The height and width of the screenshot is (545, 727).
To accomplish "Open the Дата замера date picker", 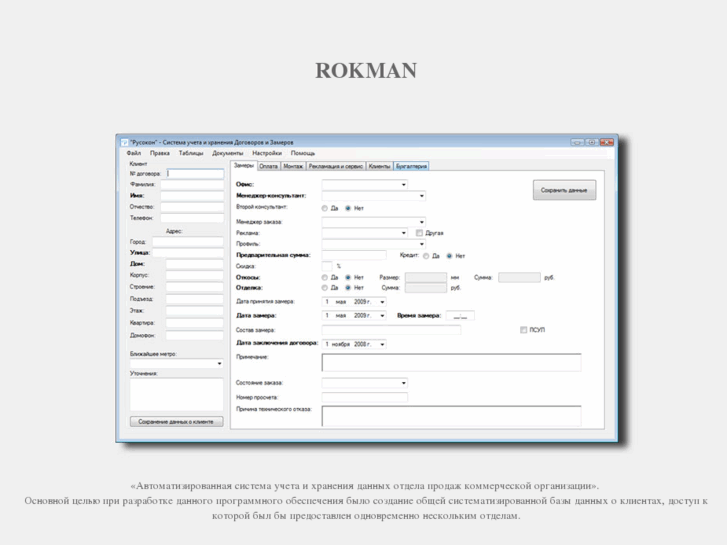I will coord(382,315).
